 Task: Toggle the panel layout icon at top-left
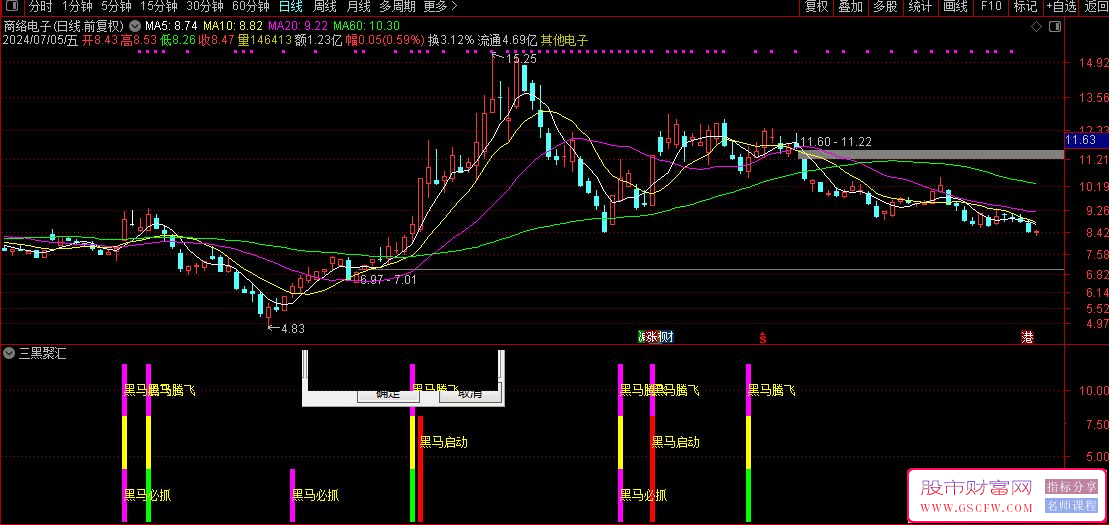[13, 7]
